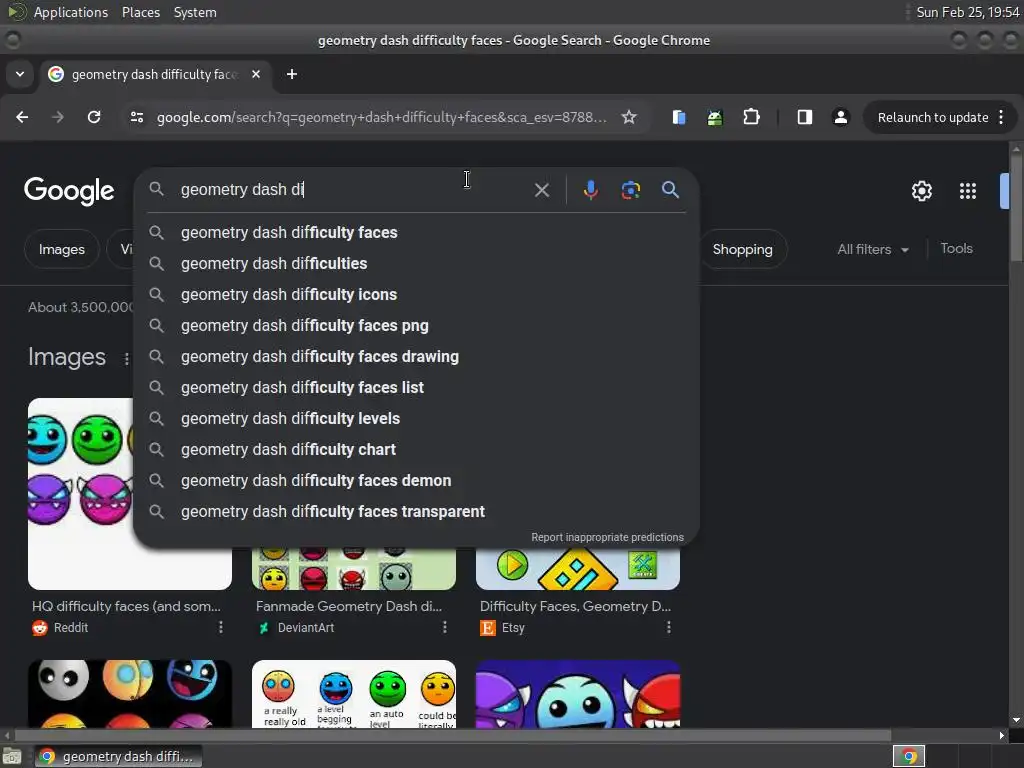Viewport: 1024px width, 768px height.
Task: Submit the search with the magnifier button
Action: point(670,190)
